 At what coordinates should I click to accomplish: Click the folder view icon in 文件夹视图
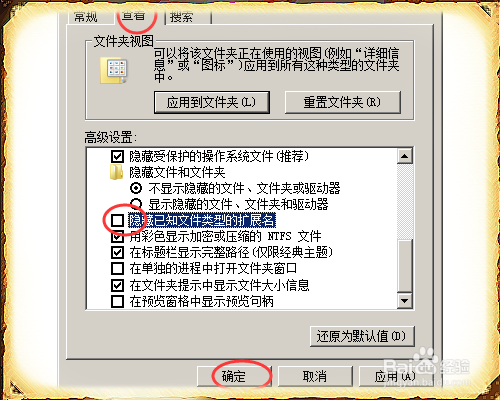pos(114,71)
